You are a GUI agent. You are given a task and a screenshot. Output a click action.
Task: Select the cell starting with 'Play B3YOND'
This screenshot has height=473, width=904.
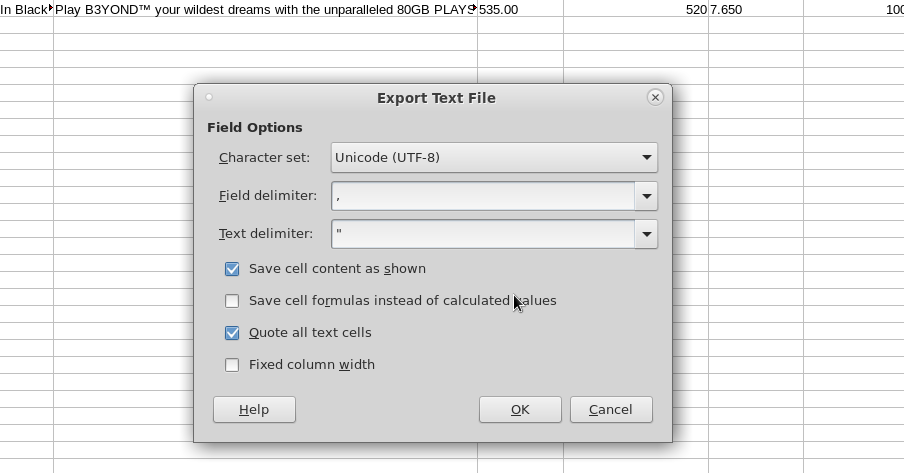pos(265,9)
